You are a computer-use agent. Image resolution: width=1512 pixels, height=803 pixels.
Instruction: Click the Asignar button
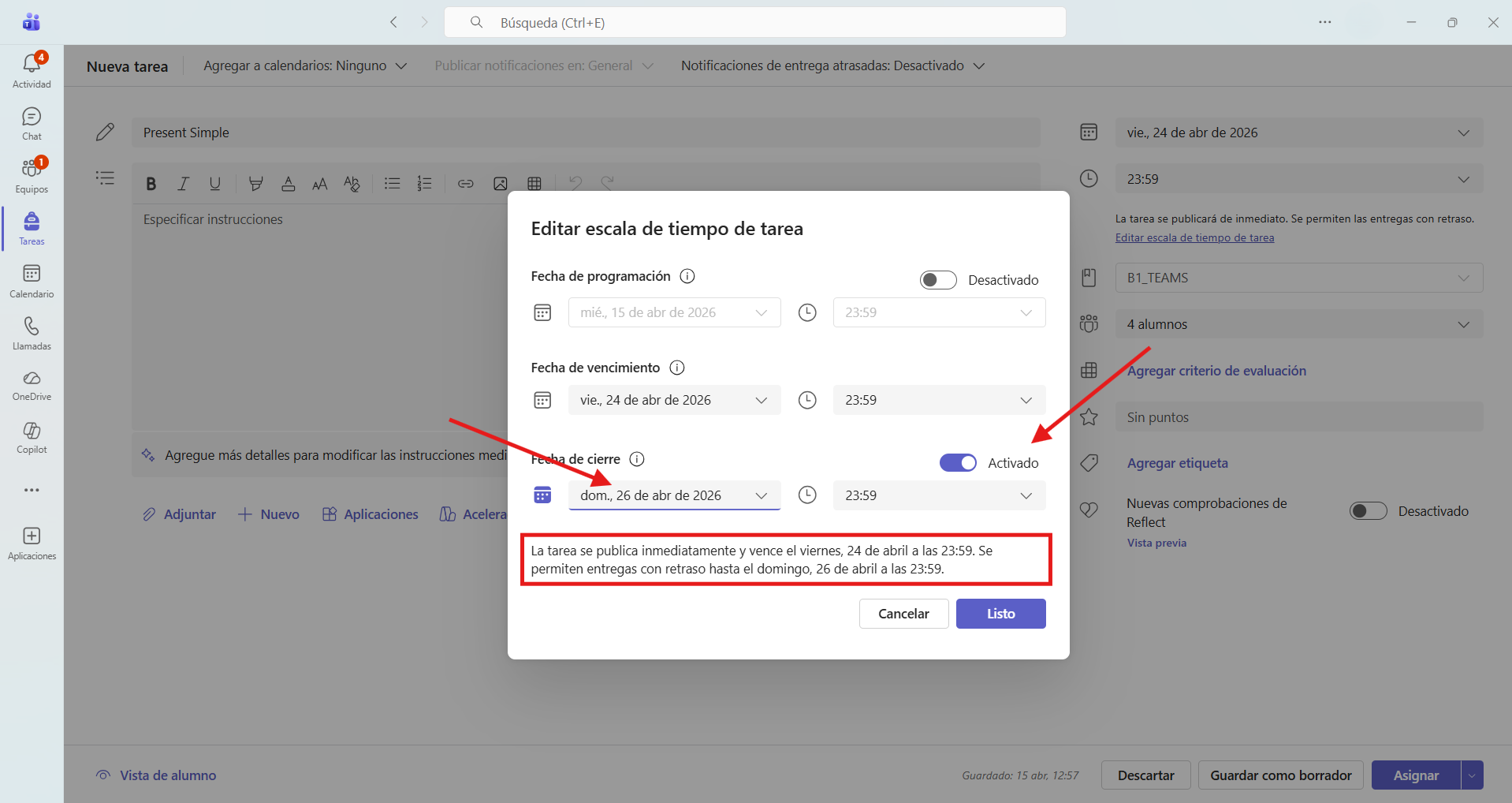1416,775
